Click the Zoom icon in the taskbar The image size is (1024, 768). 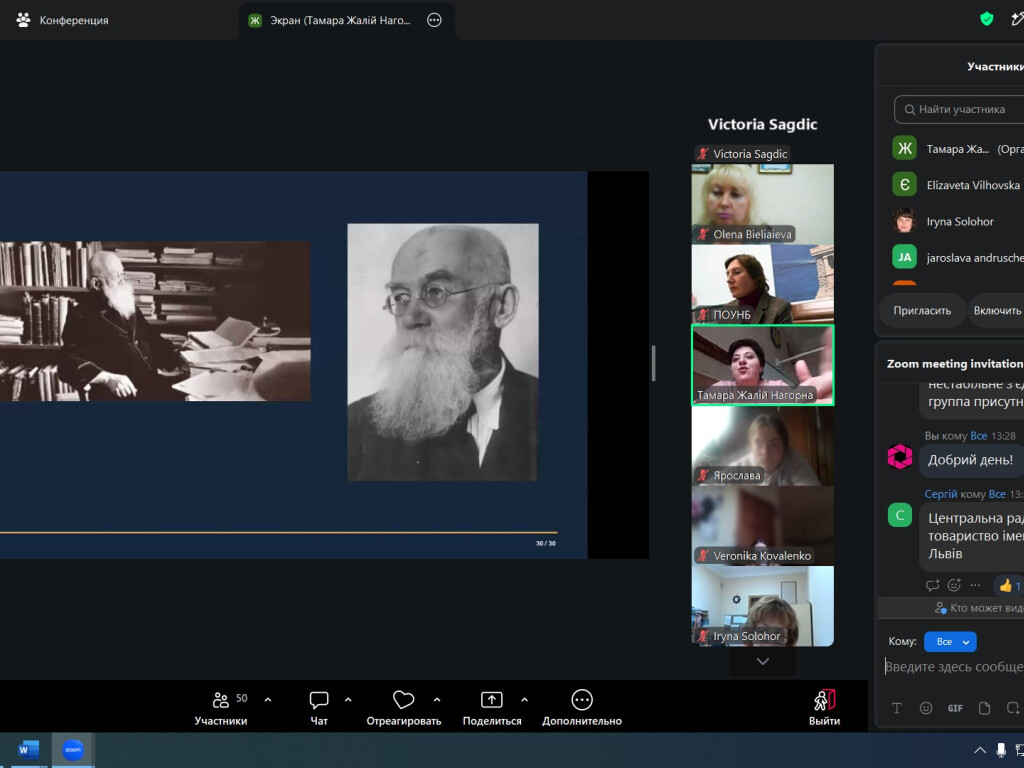click(73, 750)
